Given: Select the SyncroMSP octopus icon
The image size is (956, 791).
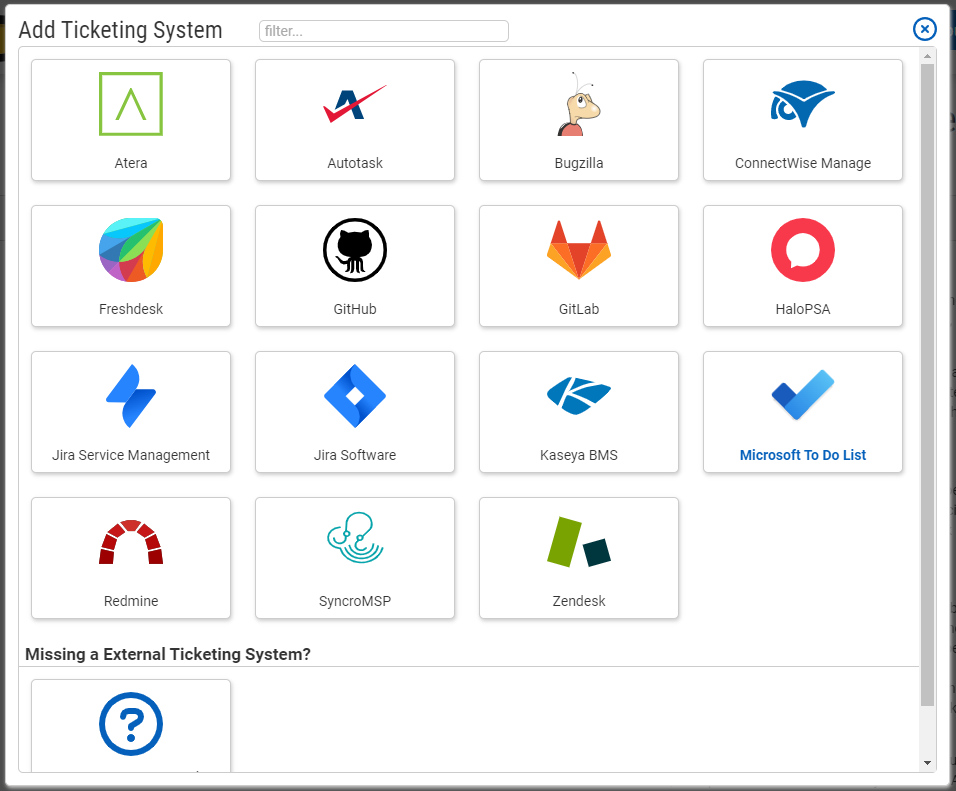Looking at the screenshot, I should 355,537.
